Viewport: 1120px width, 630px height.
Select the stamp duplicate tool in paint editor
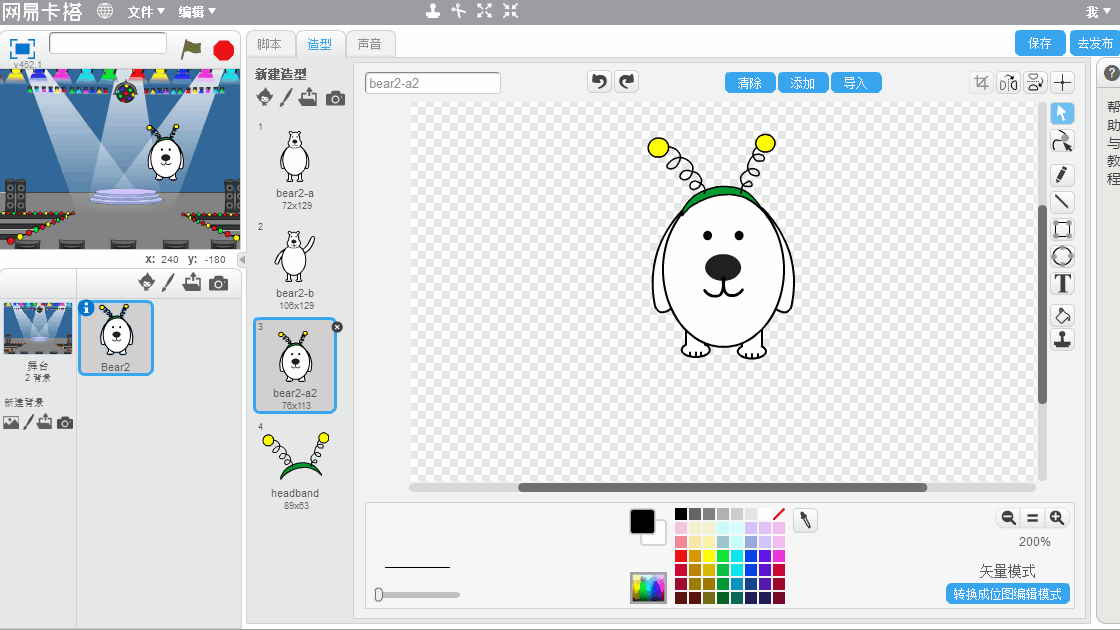click(x=1062, y=340)
